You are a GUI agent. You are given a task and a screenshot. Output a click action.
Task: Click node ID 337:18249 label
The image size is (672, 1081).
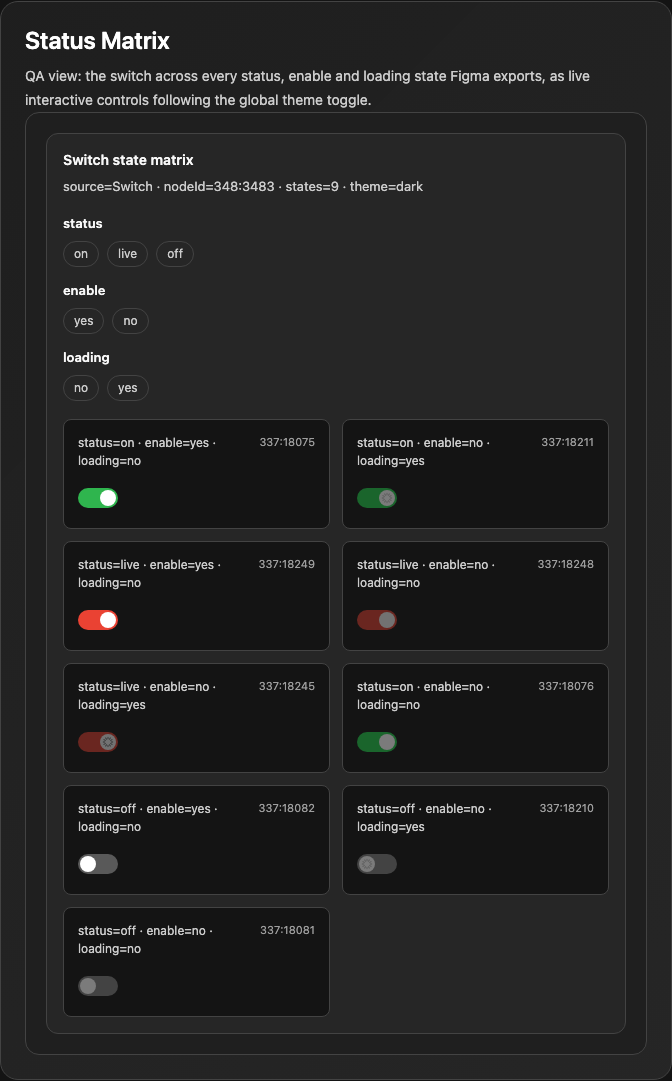point(287,564)
